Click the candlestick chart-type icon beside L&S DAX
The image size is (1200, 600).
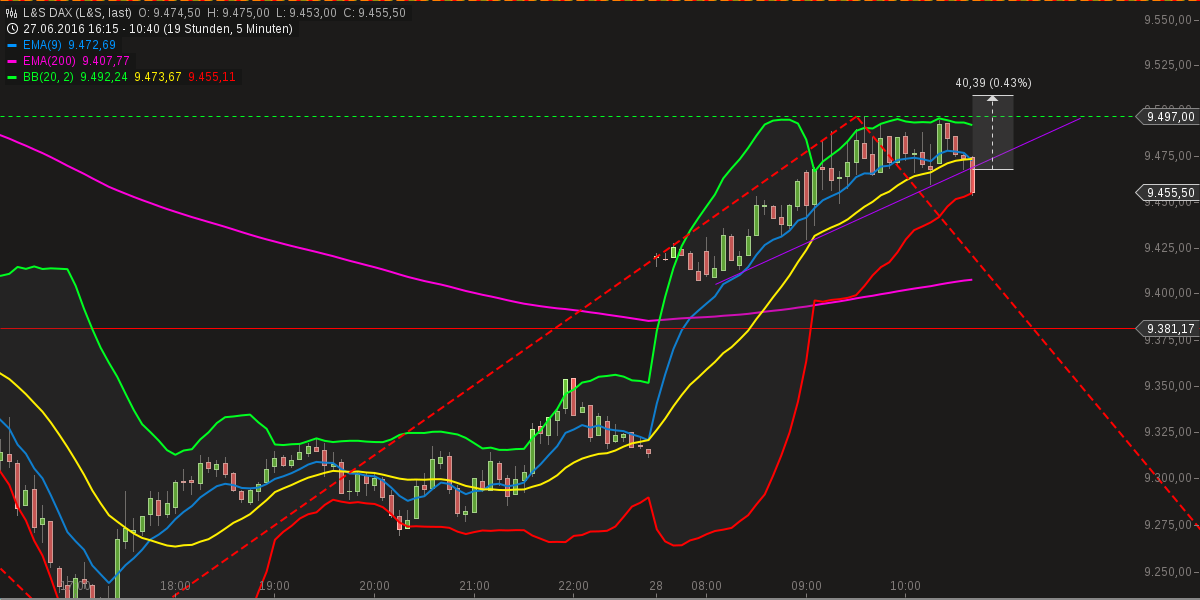pyautogui.click(x=12, y=13)
